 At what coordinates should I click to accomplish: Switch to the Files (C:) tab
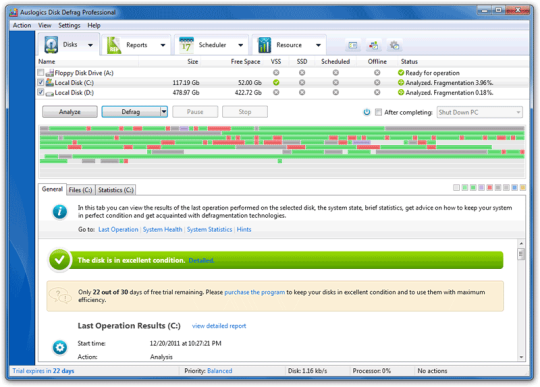(x=80, y=190)
